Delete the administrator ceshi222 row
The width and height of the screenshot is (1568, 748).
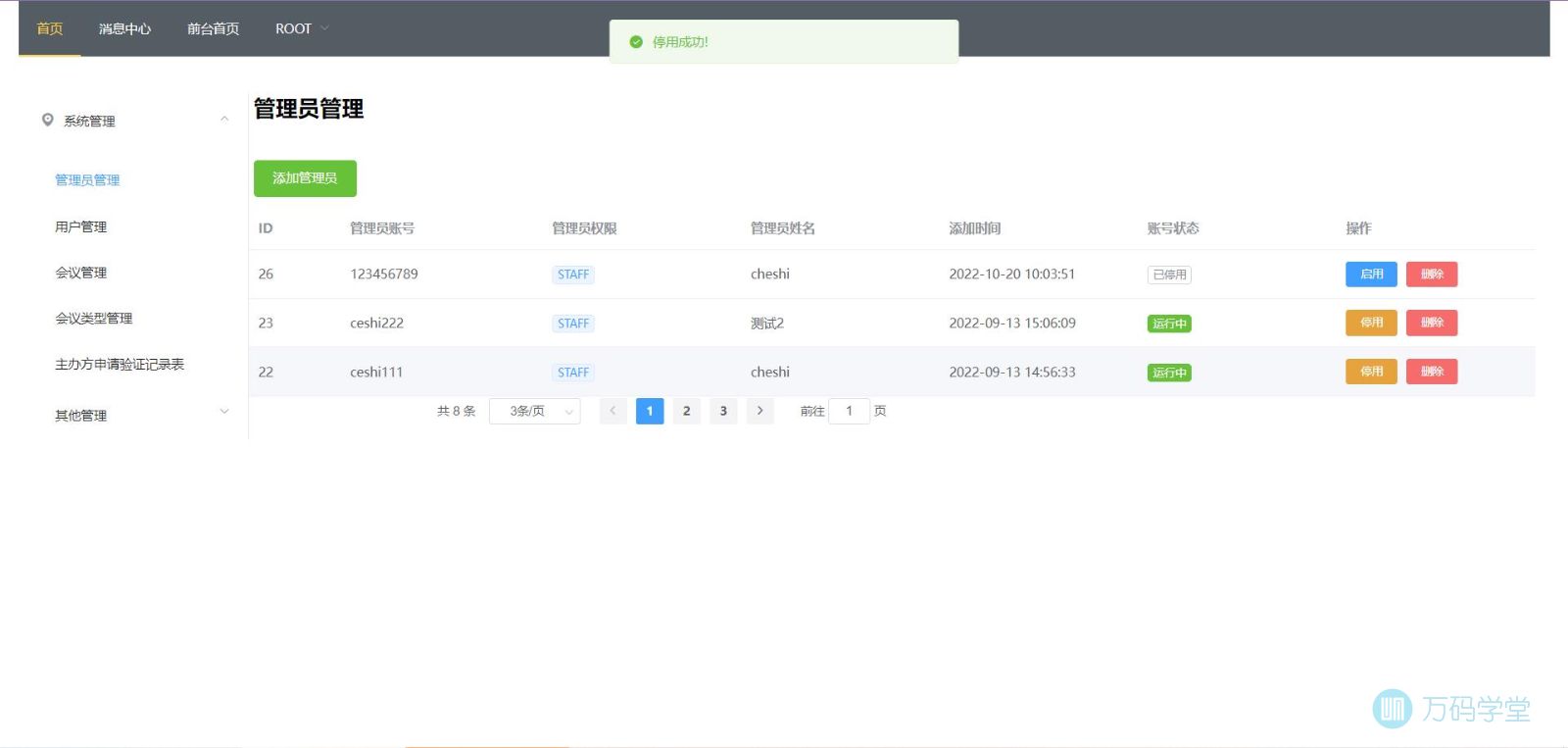click(1432, 323)
